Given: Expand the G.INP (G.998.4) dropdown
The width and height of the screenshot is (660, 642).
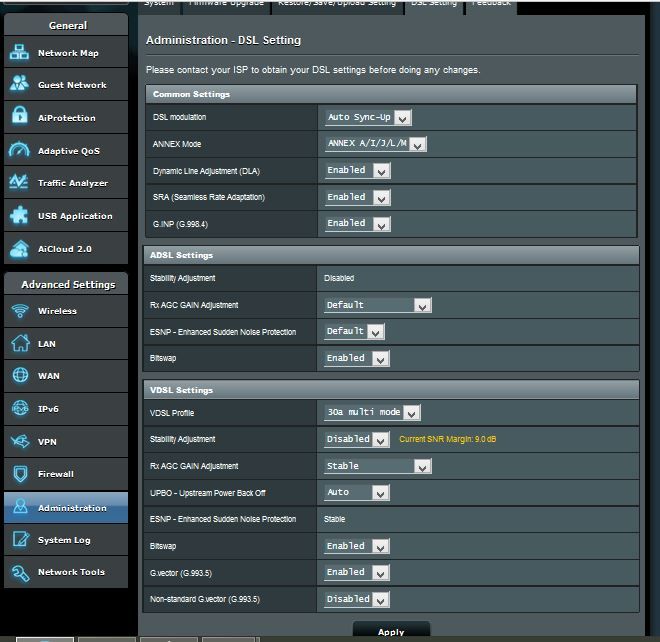Looking at the screenshot, I should coord(358,224).
